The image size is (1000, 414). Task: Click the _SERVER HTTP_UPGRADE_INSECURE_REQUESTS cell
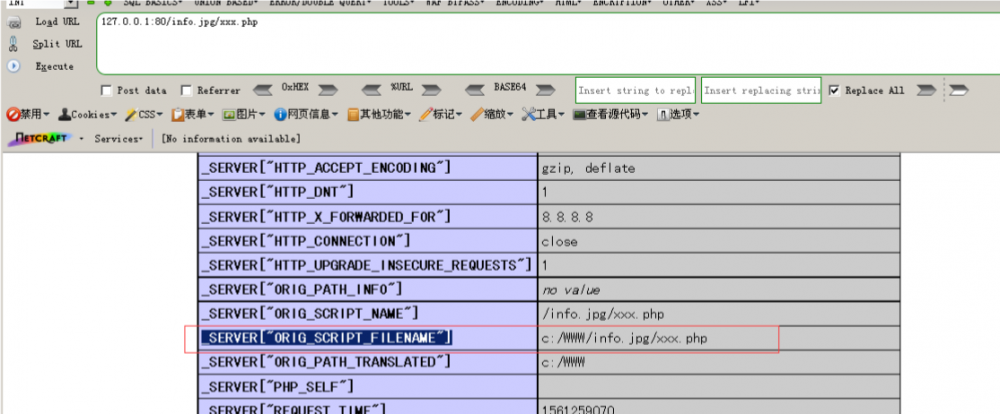click(367, 265)
